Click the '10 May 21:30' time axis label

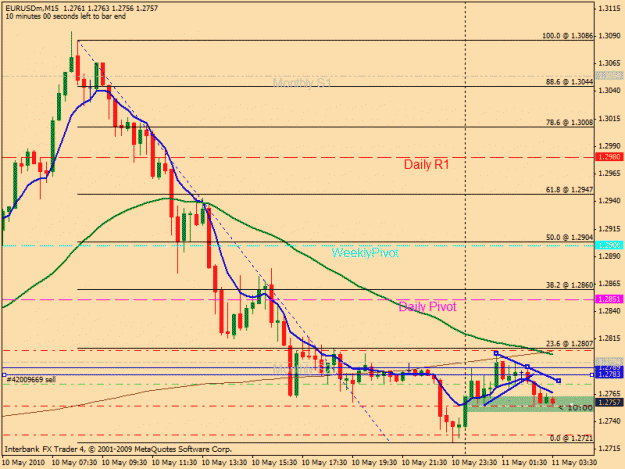(x=425, y=463)
